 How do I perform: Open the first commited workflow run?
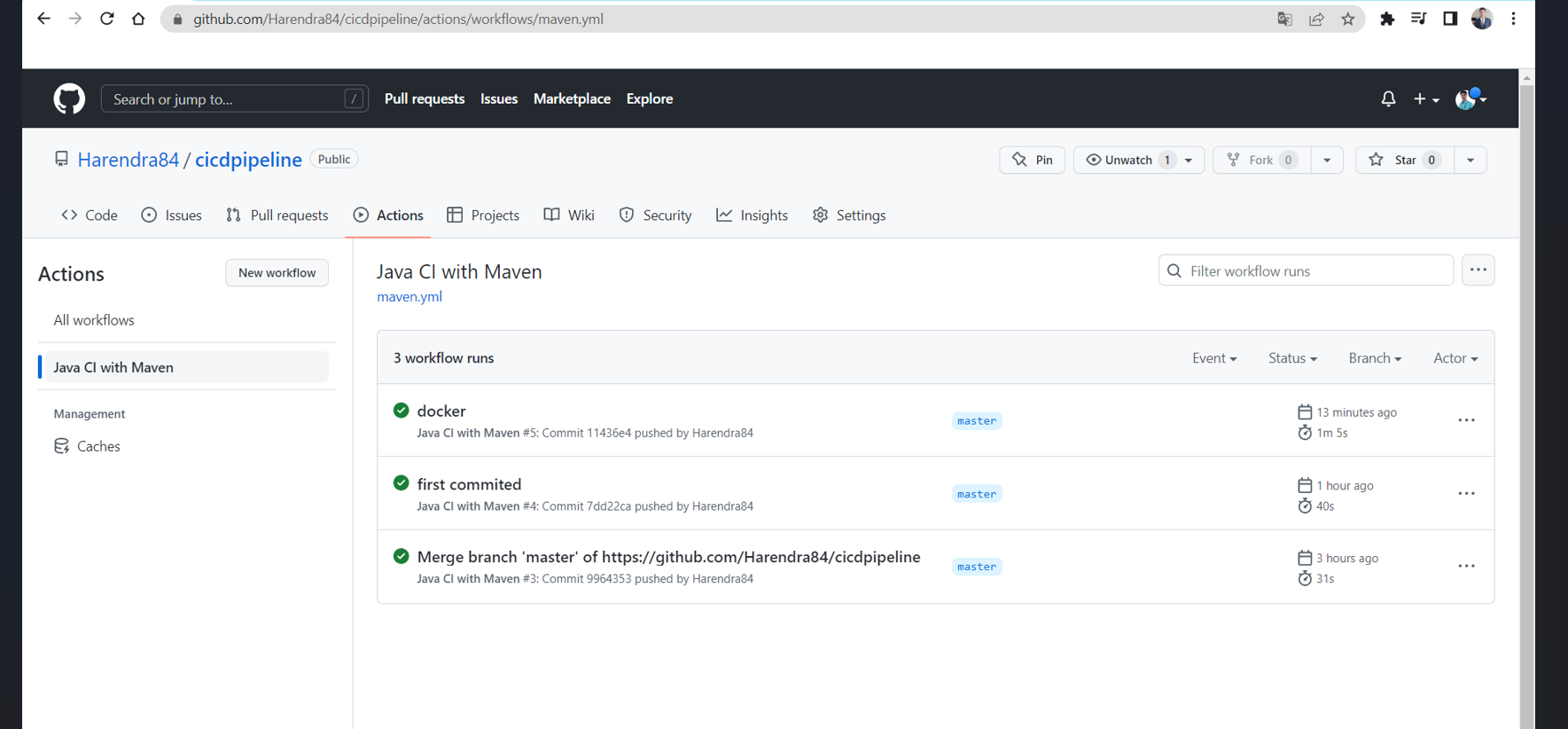(x=469, y=484)
